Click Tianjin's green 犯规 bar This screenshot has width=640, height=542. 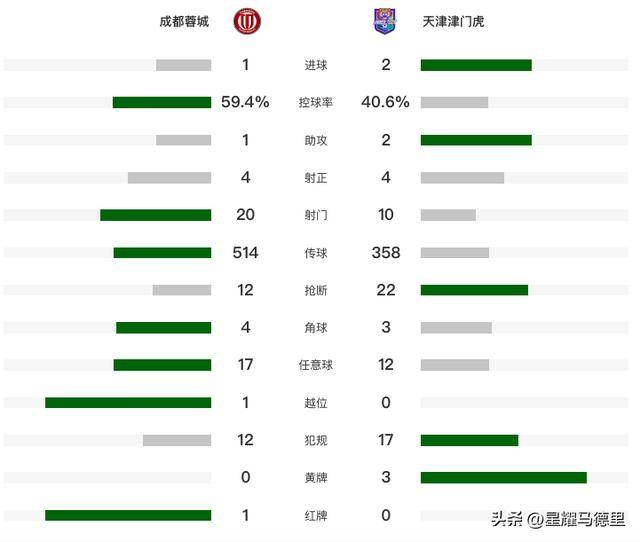tap(469, 440)
